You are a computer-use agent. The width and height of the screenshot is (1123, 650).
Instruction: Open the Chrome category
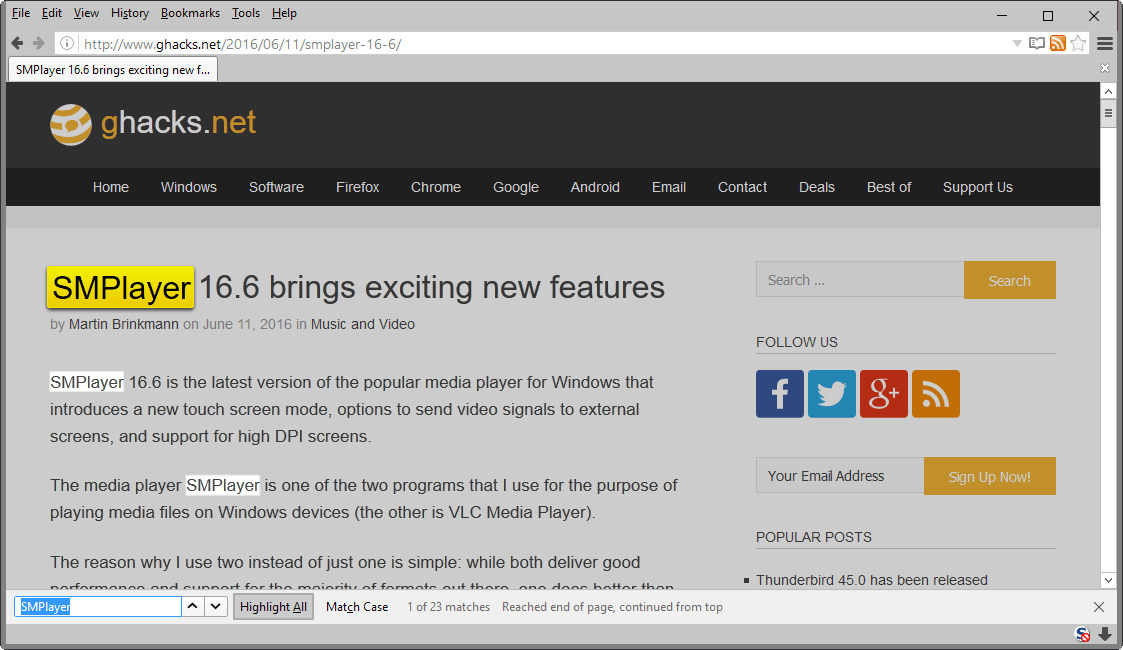(x=436, y=187)
